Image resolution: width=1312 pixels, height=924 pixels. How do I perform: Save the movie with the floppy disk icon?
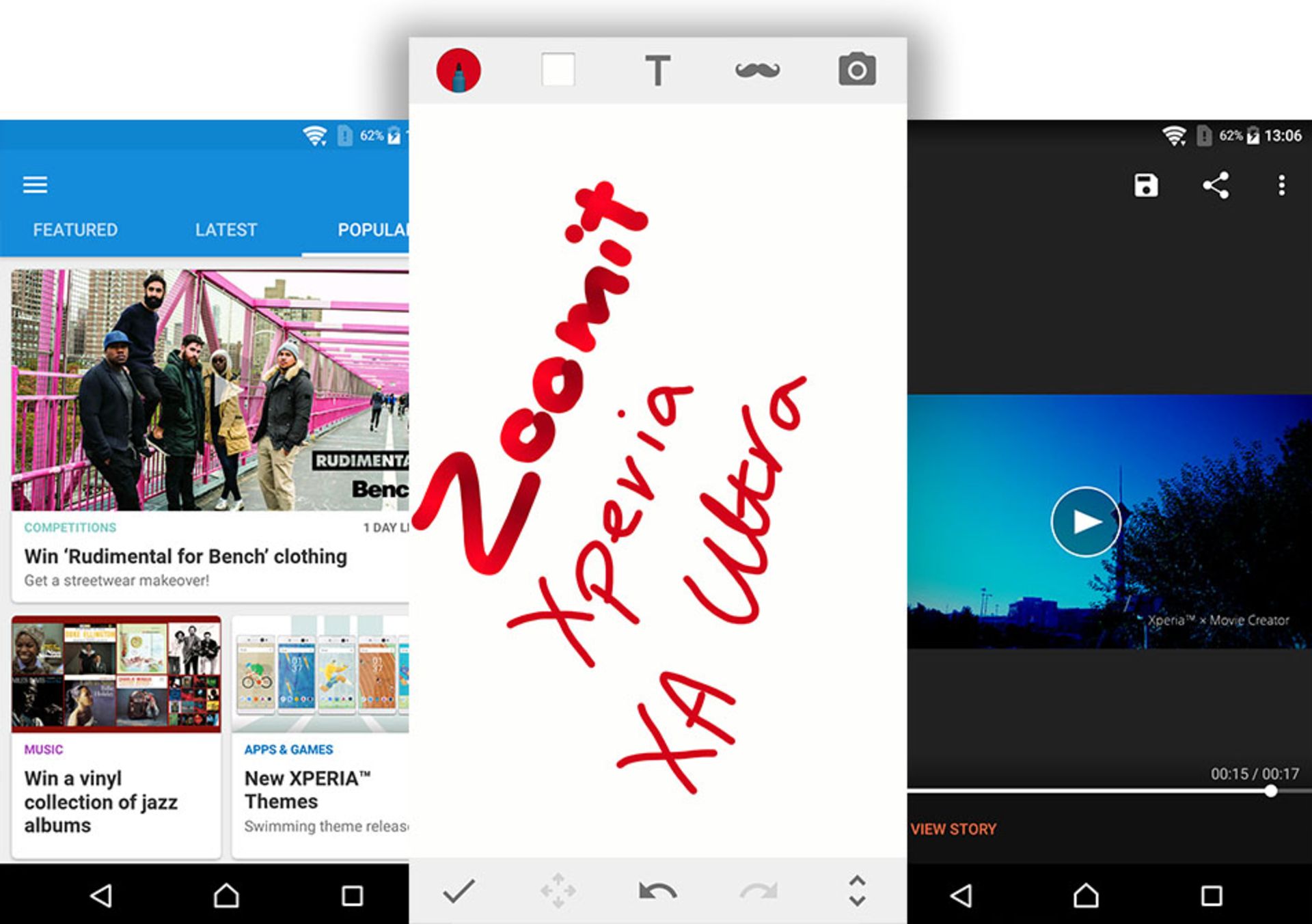coord(1146,185)
